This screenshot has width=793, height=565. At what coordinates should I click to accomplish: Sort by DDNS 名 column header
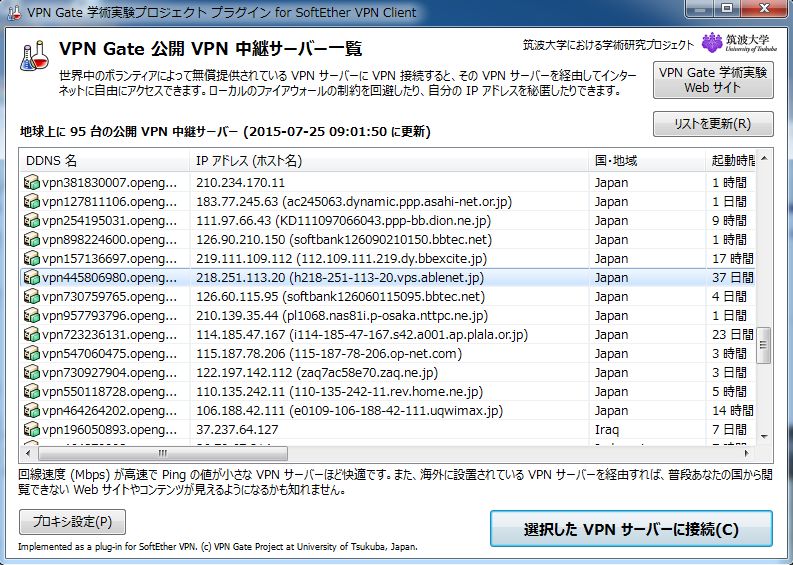(104, 160)
